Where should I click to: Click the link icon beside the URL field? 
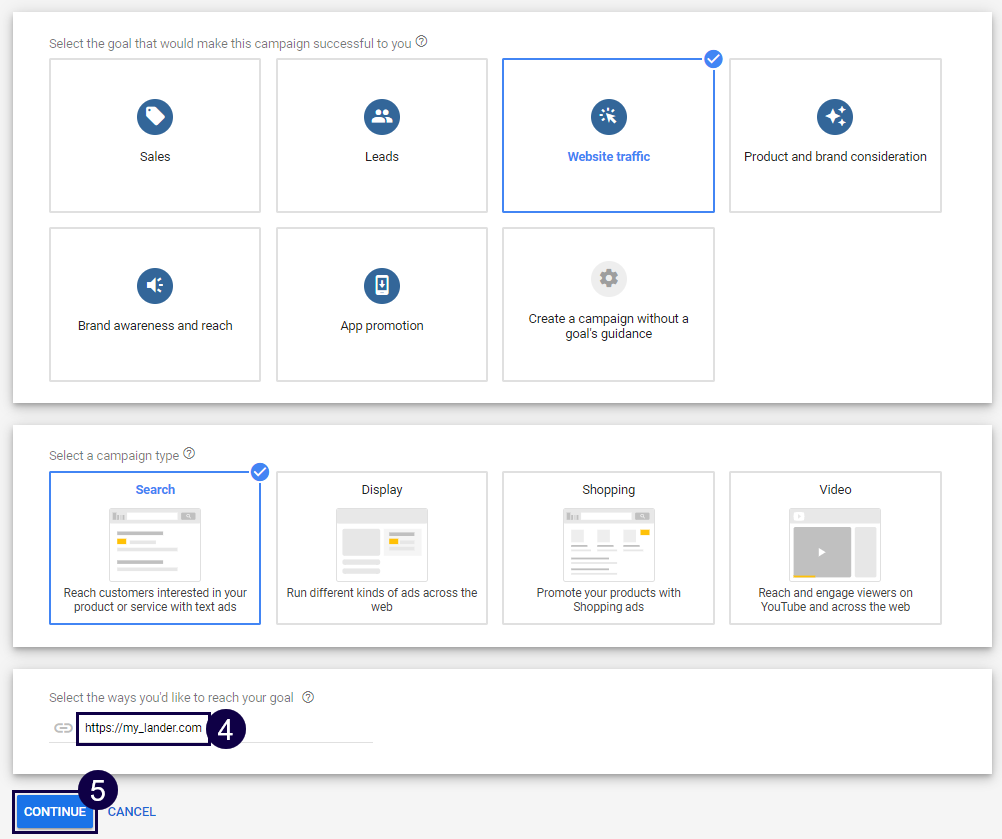[62, 728]
